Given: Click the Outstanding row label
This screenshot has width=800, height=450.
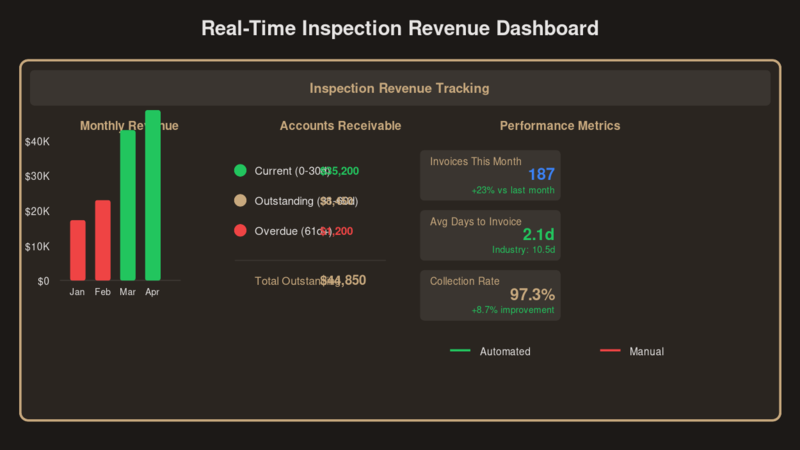Looking at the screenshot, I should [x=306, y=201].
